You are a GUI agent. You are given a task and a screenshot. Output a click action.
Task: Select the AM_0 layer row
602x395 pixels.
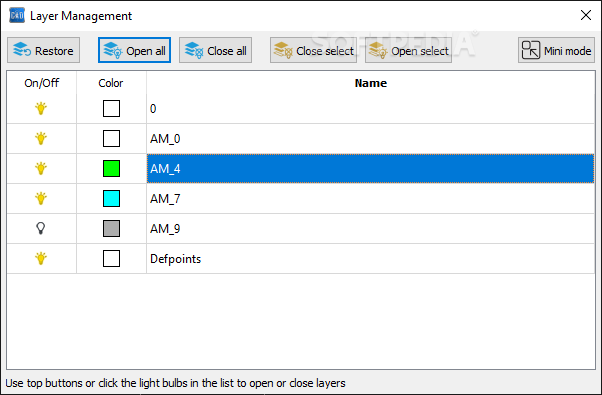click(370, 139)
